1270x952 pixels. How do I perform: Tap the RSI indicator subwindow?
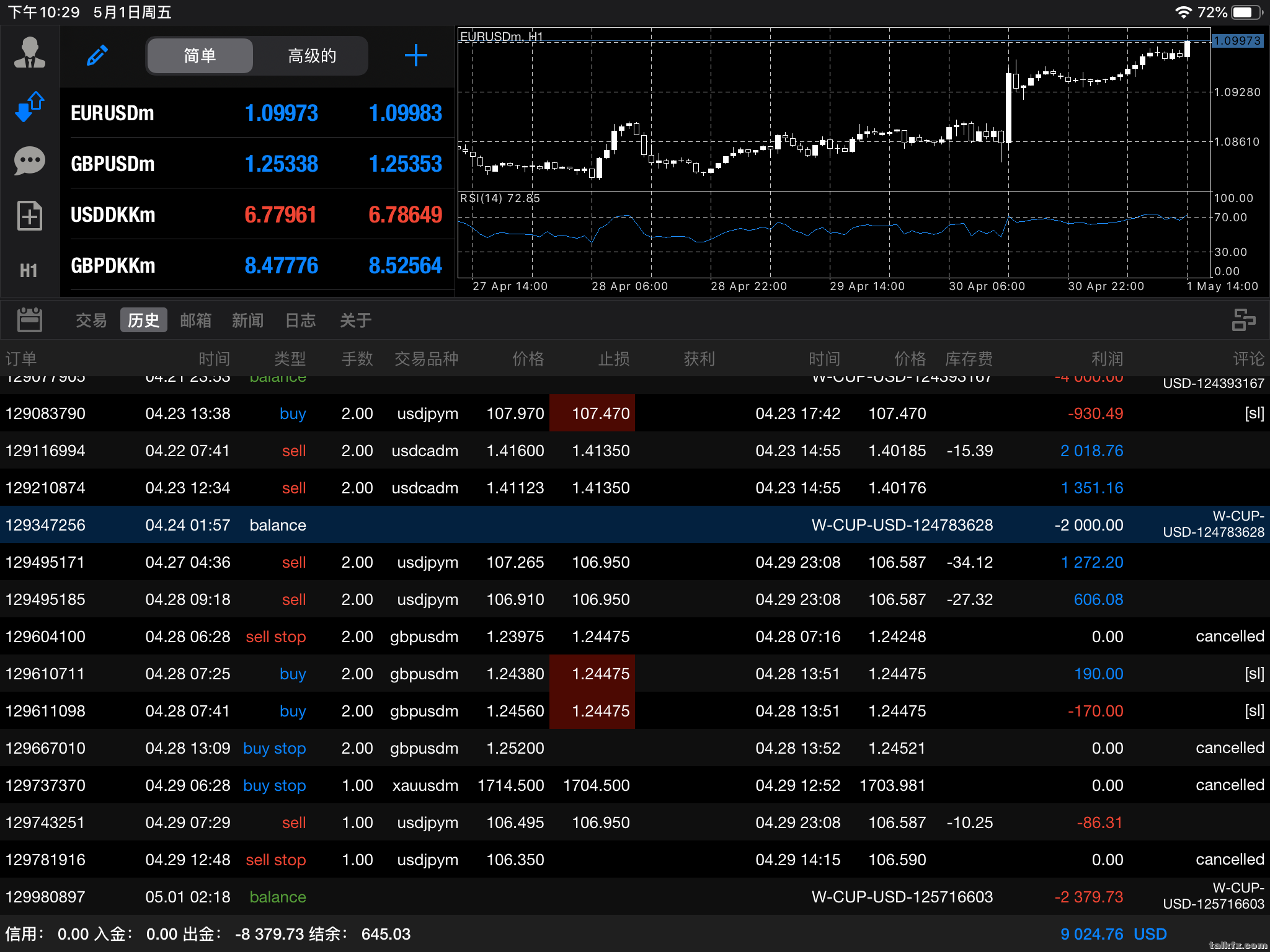834,234
